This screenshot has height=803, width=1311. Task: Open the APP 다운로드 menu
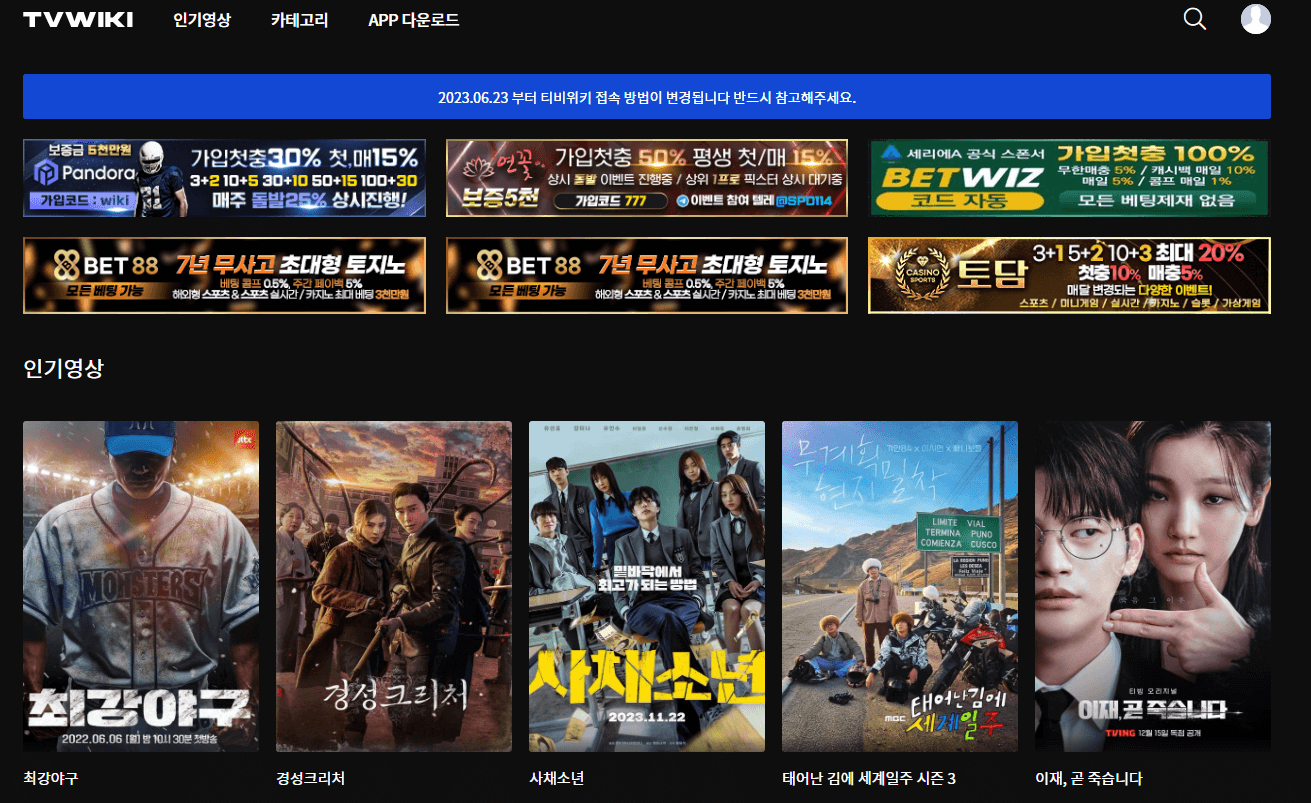(414, 20)
